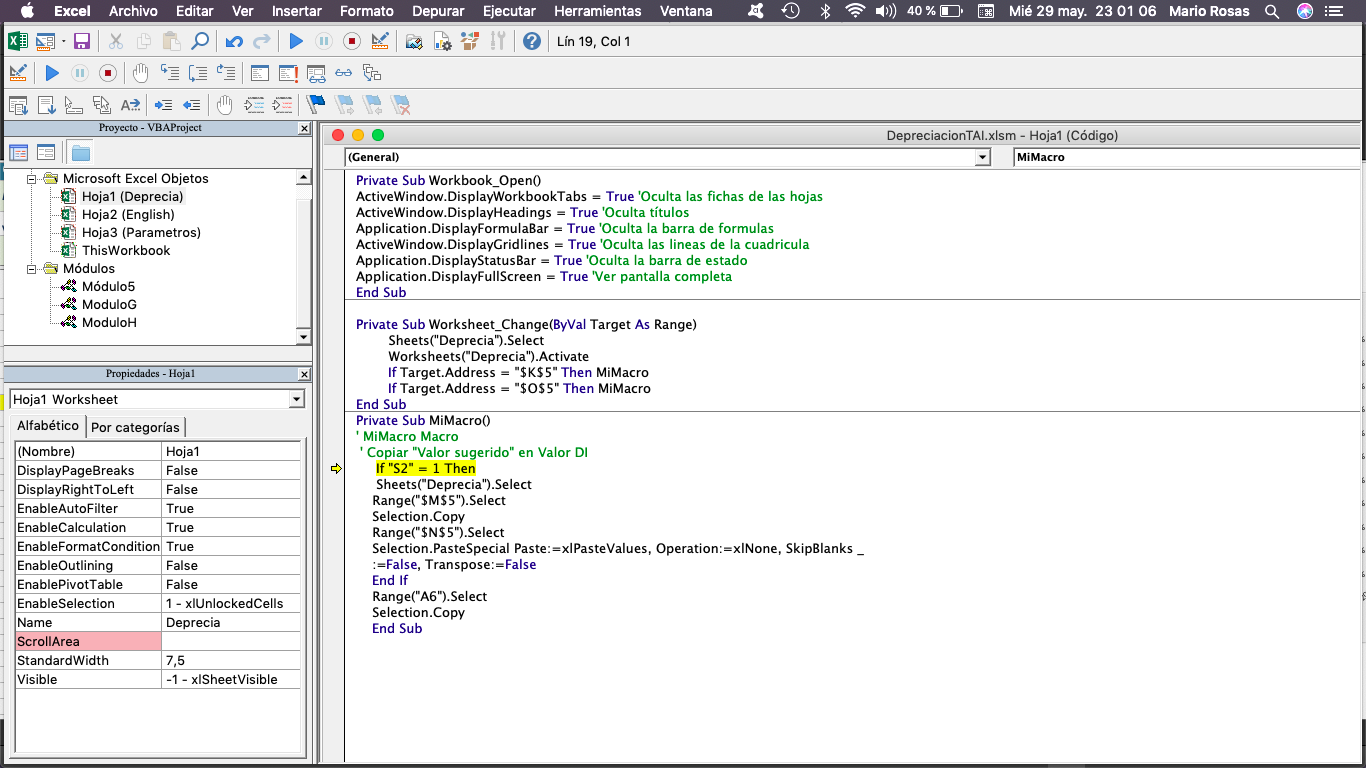Open Find with magnifier toolbar icon
The height and width of the screenshot is (768, 1366).
point(200,41)
